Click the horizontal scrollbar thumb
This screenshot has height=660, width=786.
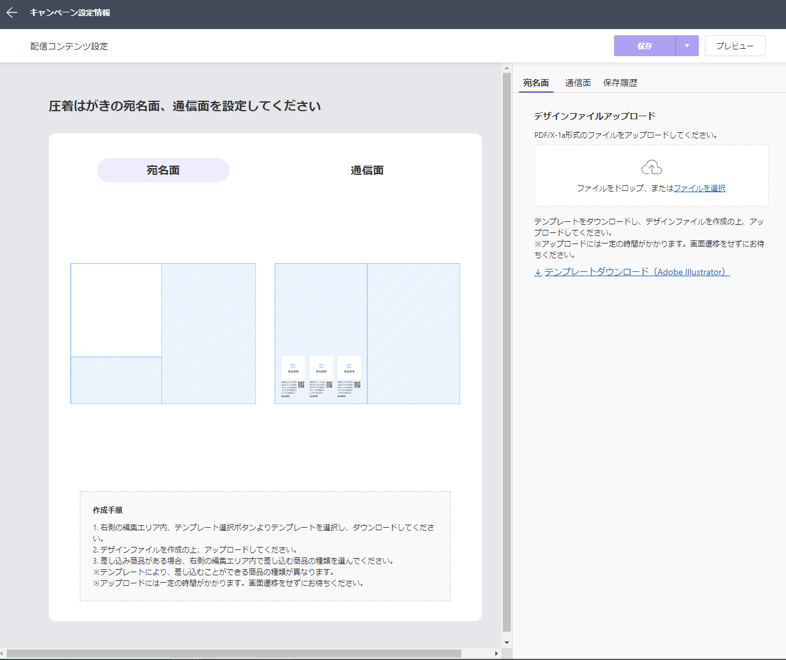[x=234, y=653]
